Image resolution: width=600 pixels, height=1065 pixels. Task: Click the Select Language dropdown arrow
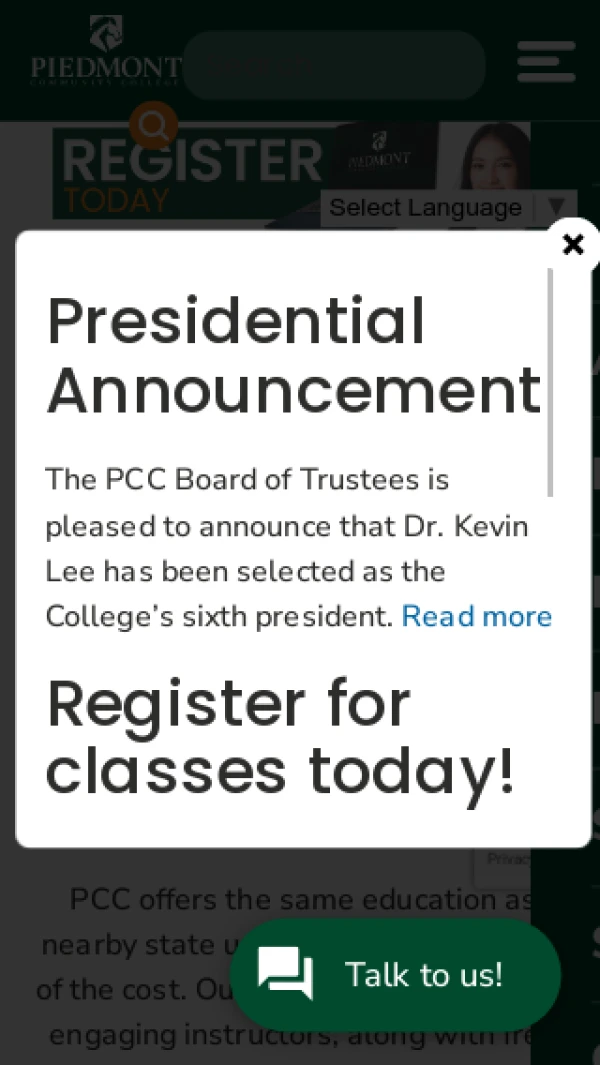pyautogui.click(x=557, y=206)
